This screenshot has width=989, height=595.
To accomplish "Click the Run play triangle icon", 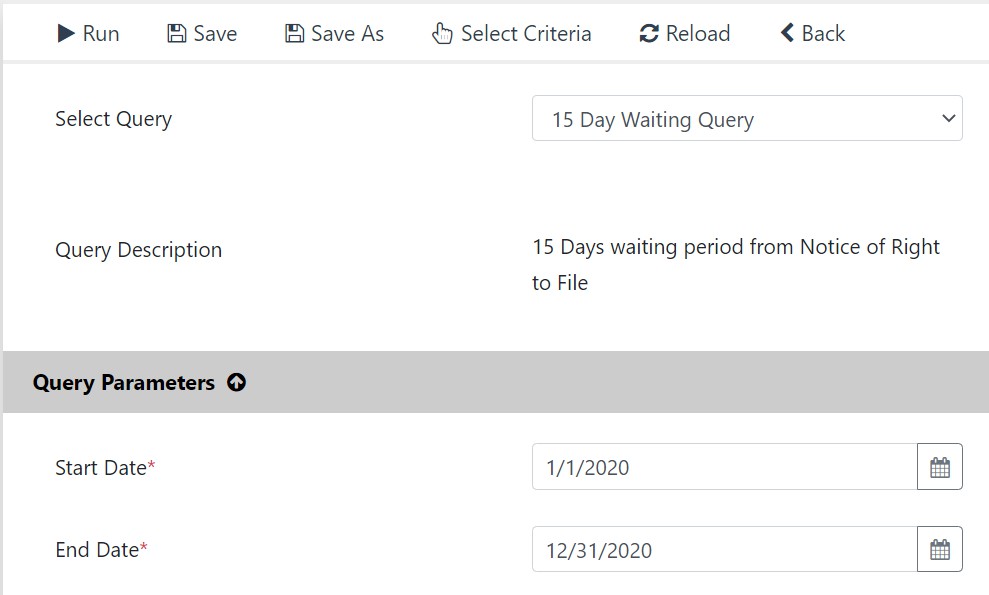I will coord(66,33).
